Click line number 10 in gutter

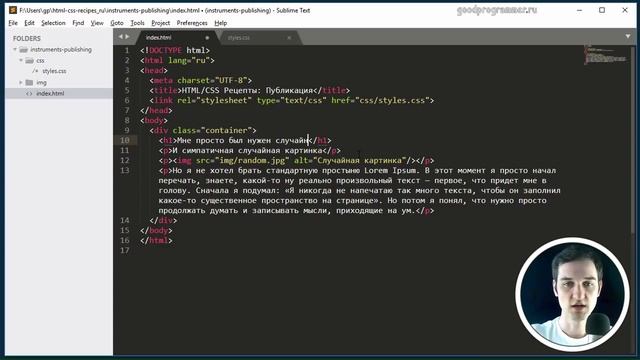tap(124, 140)
